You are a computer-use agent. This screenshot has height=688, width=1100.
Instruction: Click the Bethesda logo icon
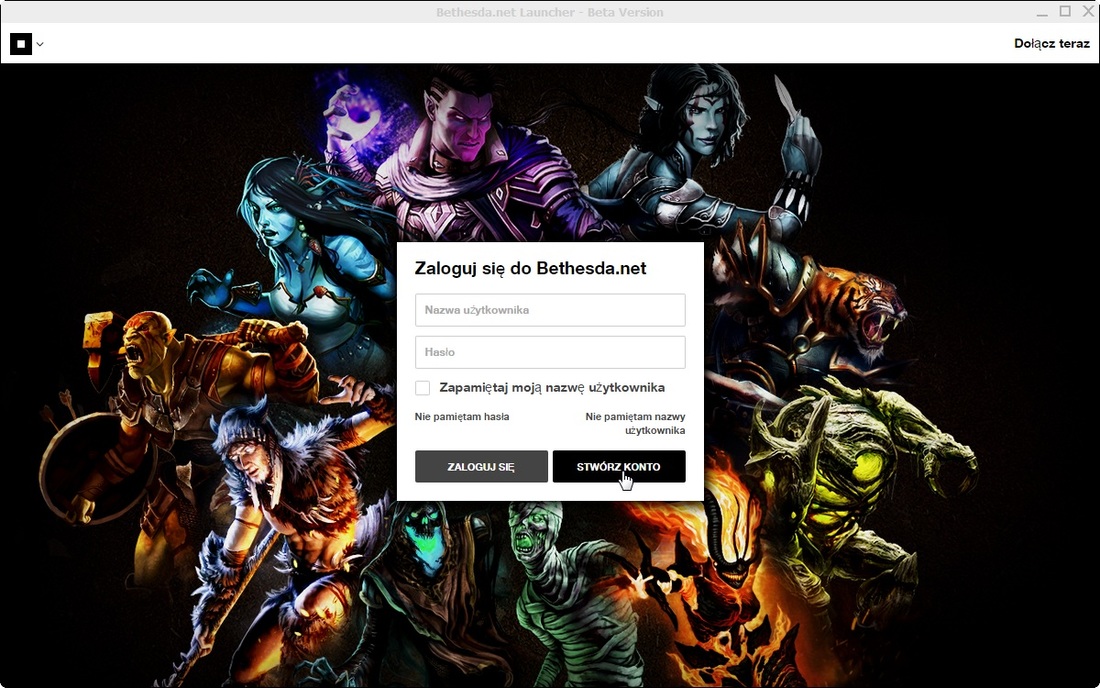[21, 43]
